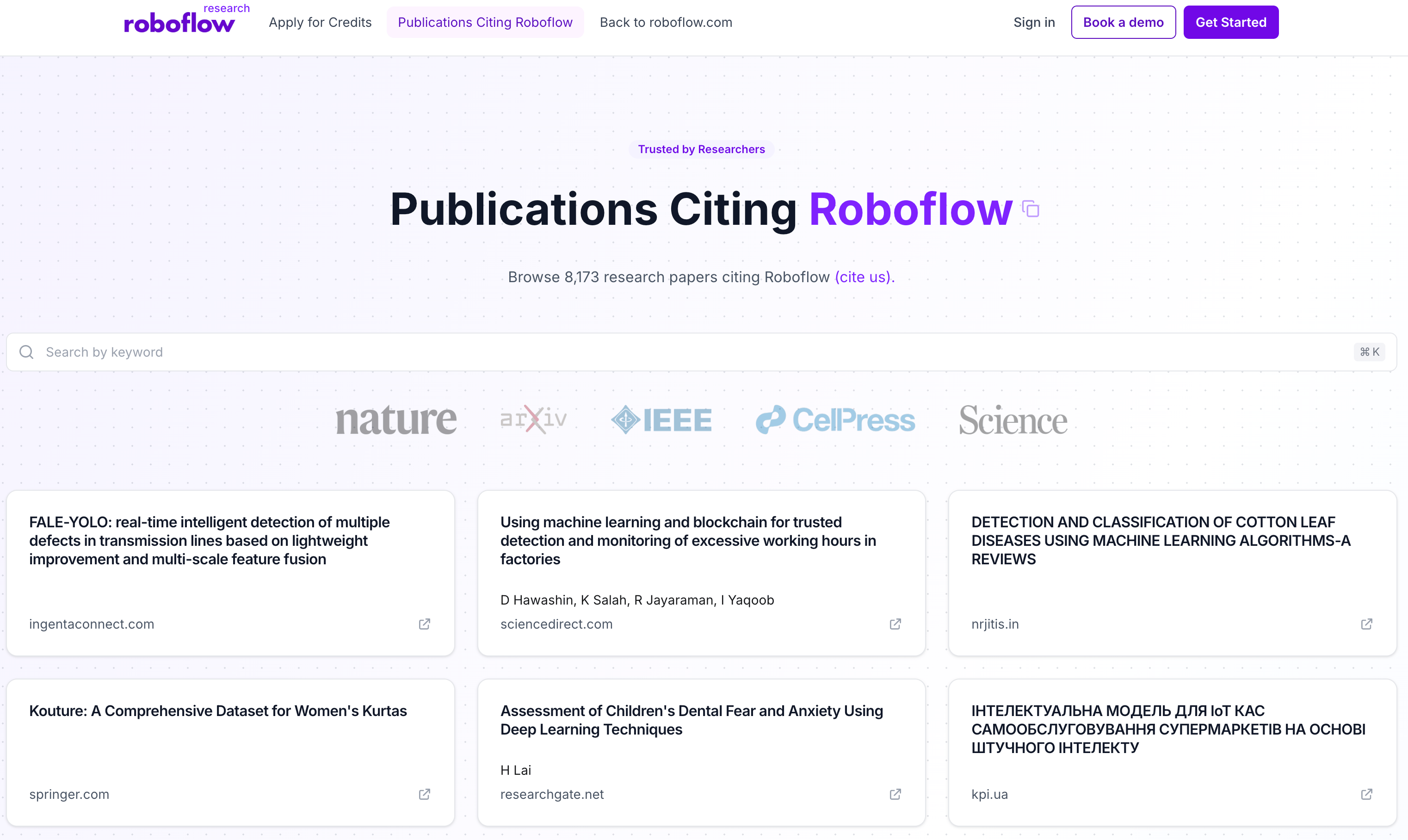
Task: Open the dental fear paper external link icon
Action: 895,794
